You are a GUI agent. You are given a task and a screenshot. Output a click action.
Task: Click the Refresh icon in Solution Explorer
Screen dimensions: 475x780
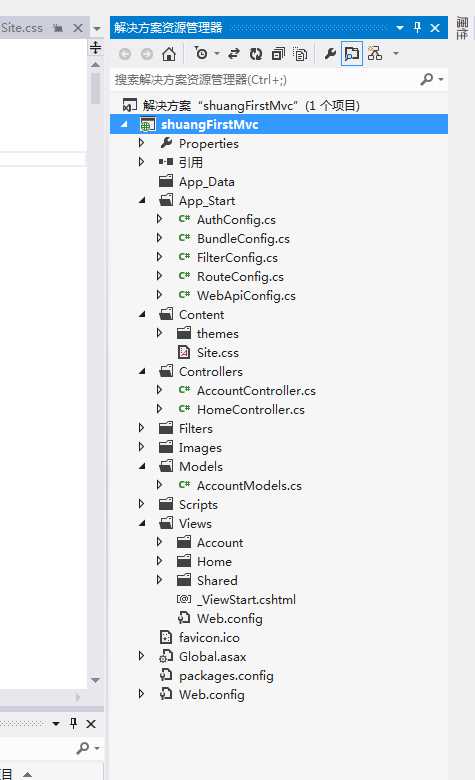(x=256, y=54)
